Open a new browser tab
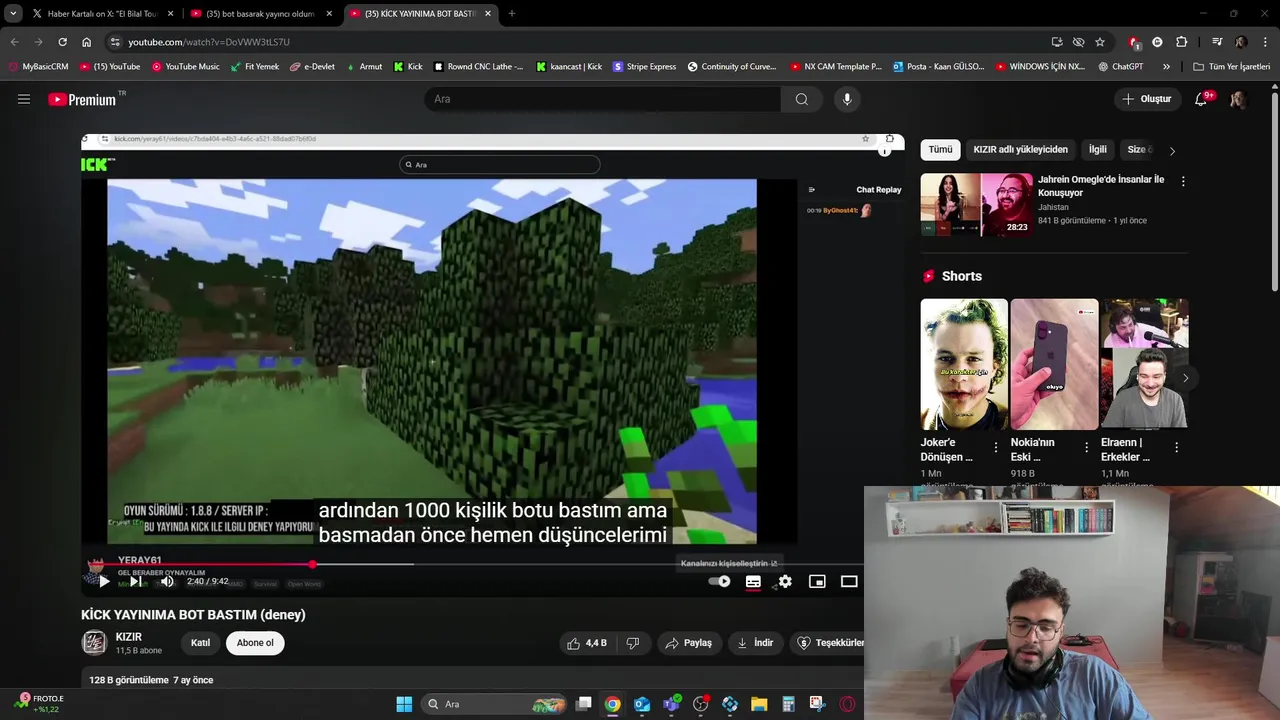 tap(512, 14)
